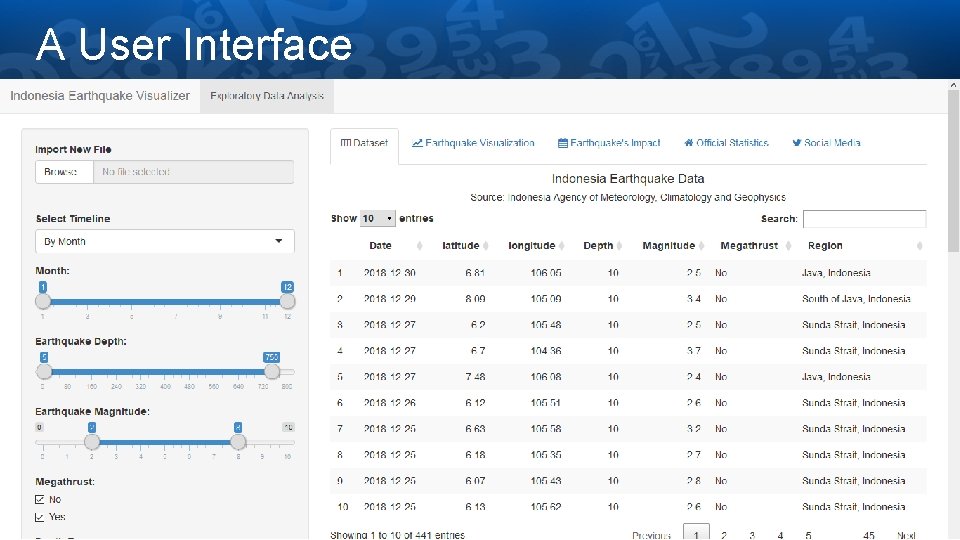The image size is (960, 540).
Task: Click the latitude cell '6.63'
Action: click(475, 429)
